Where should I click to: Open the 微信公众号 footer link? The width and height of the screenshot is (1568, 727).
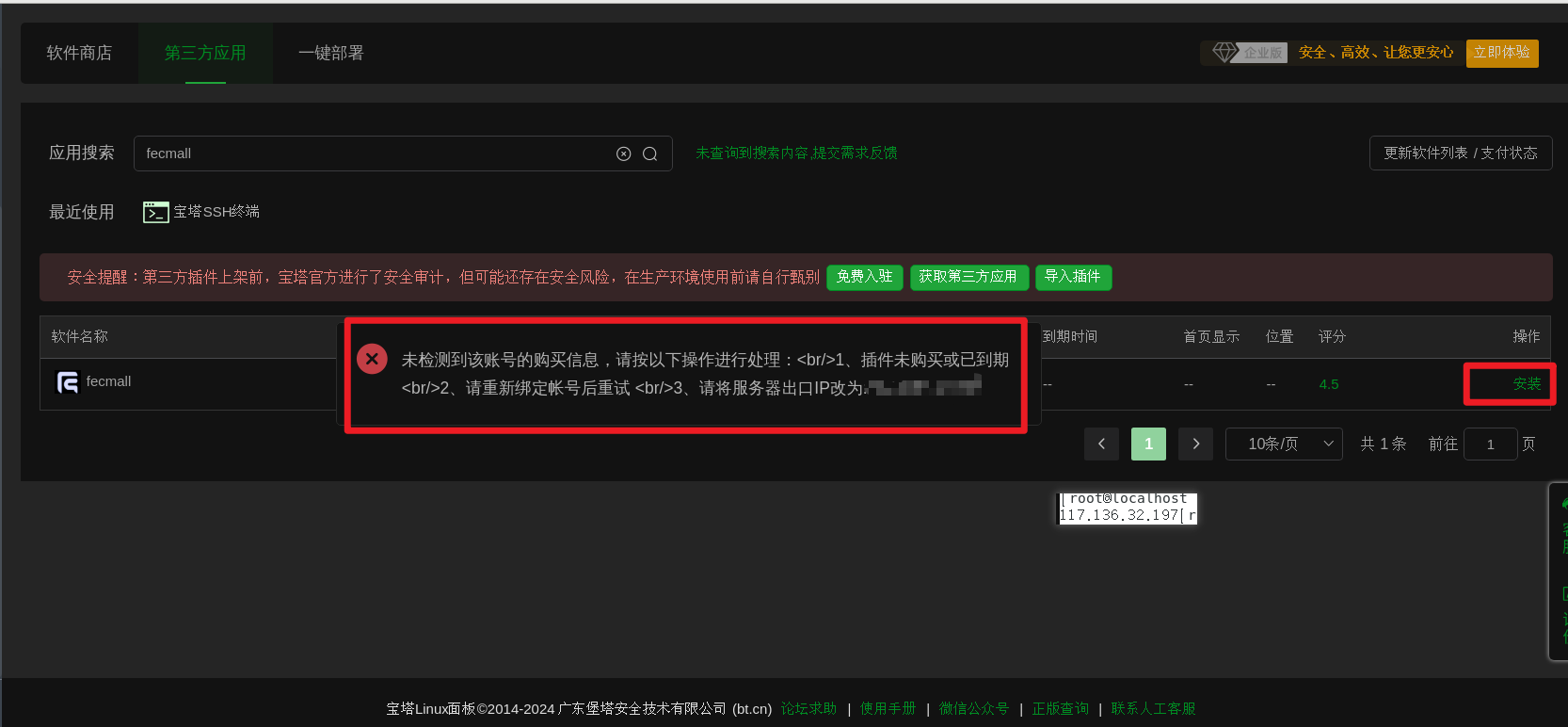point(974,708)
